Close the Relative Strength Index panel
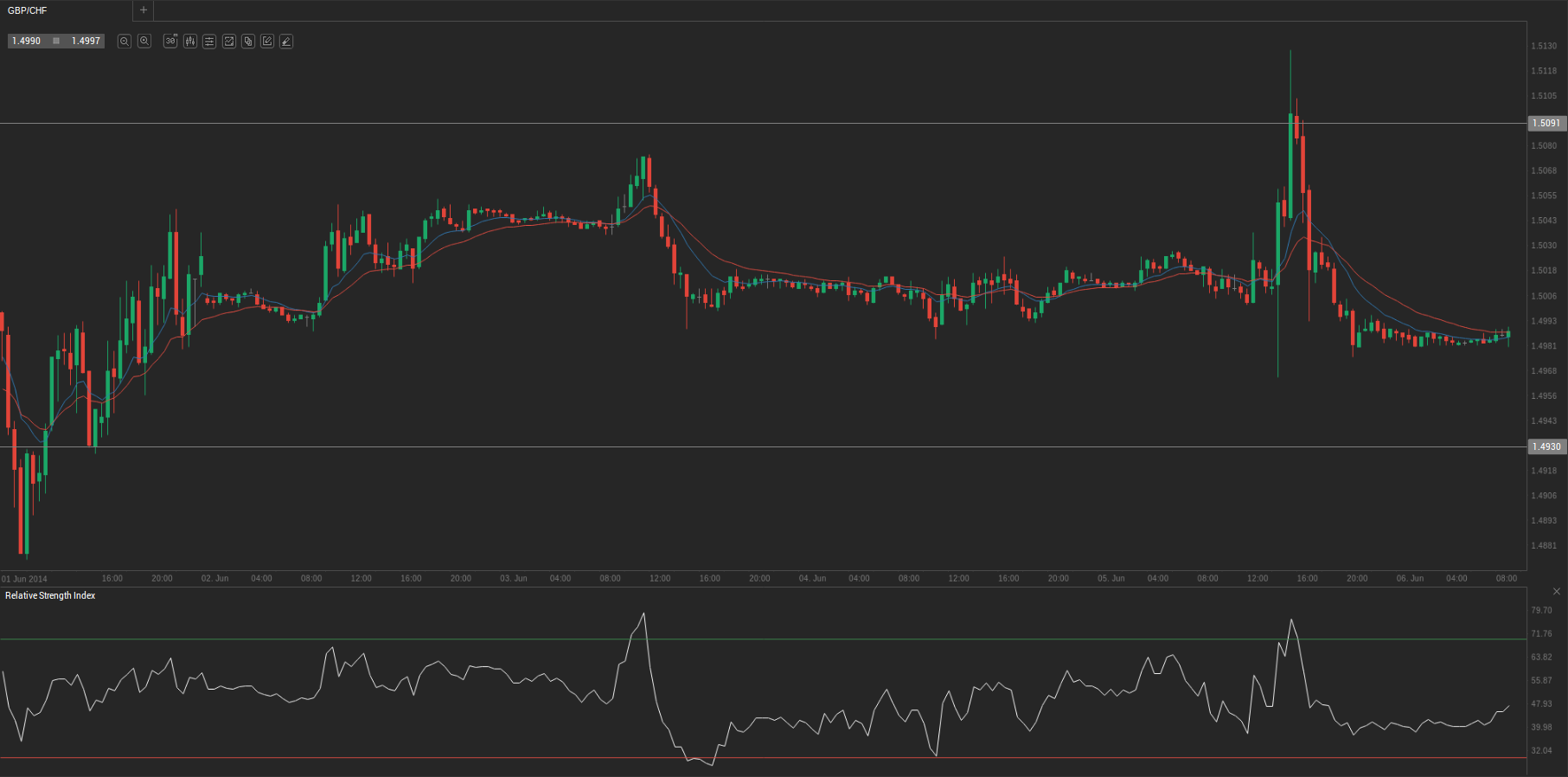The image size is (1568, 777). (x=1557, y=592)
